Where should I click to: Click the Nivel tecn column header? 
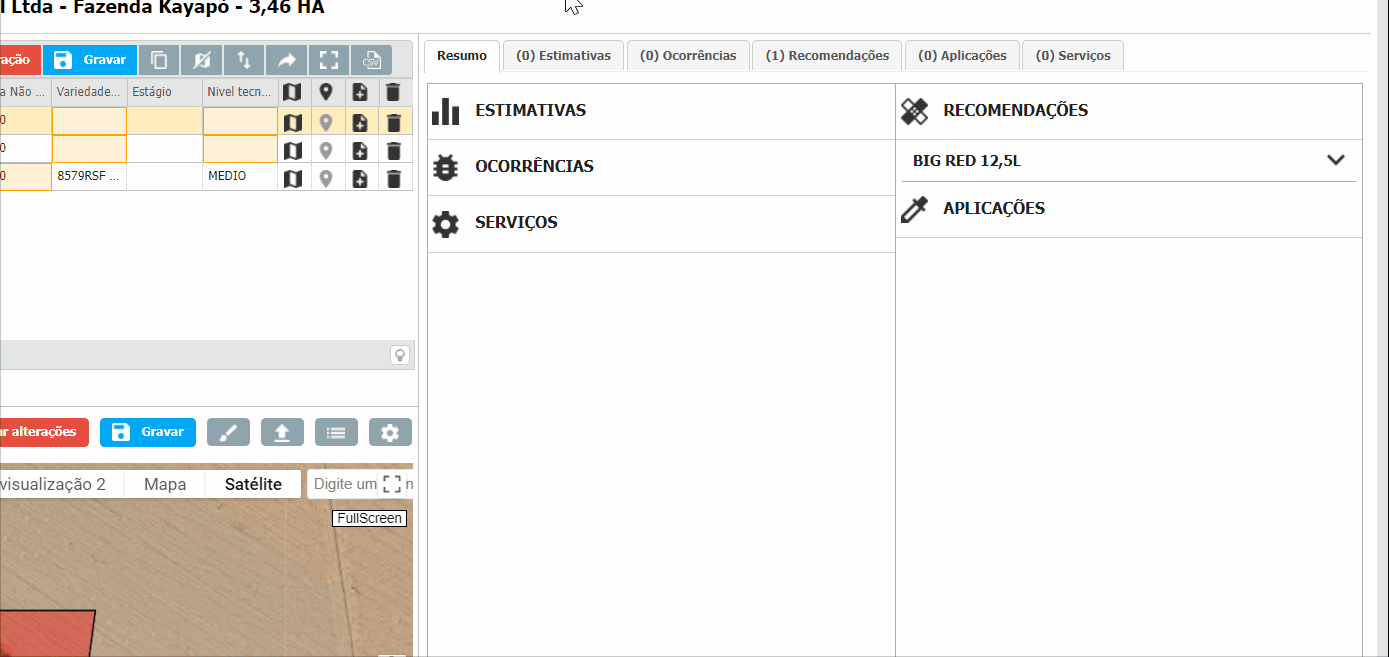coord(240,92)
